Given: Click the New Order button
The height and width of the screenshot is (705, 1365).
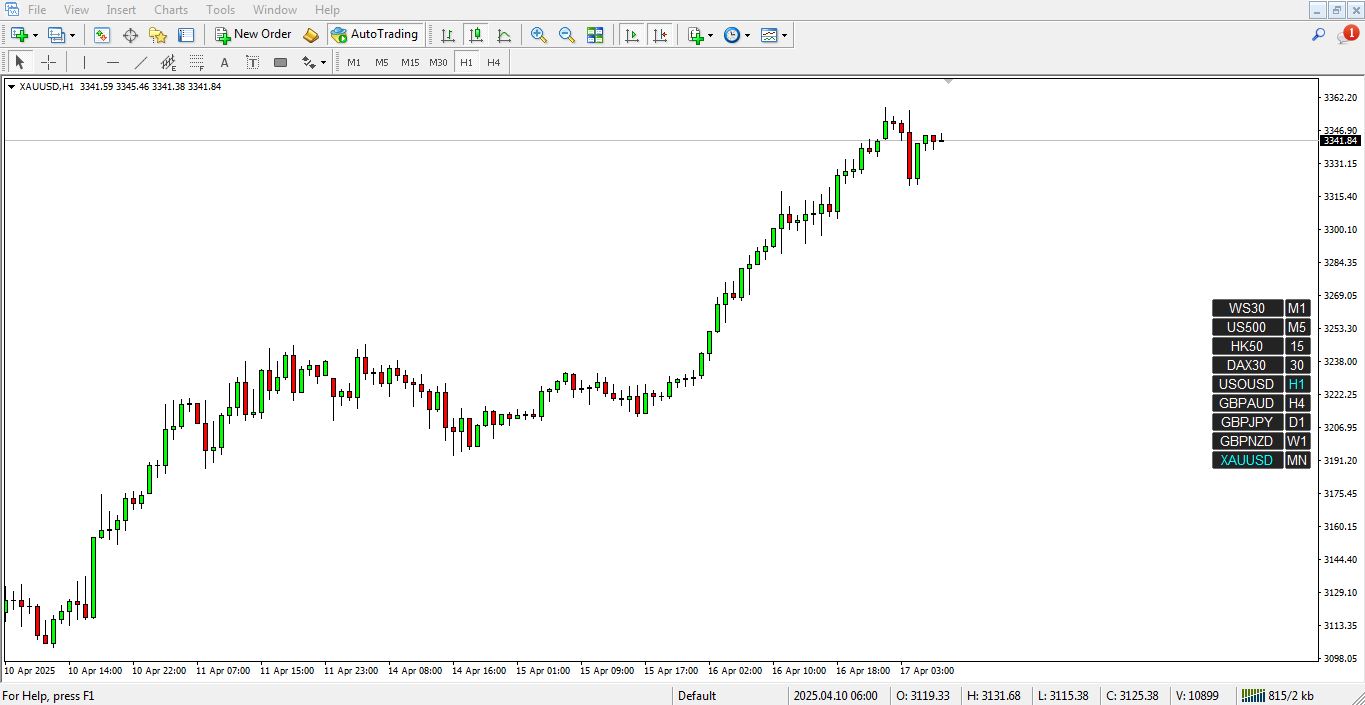Looking at the screenshot, I should (x=253, y=35).
